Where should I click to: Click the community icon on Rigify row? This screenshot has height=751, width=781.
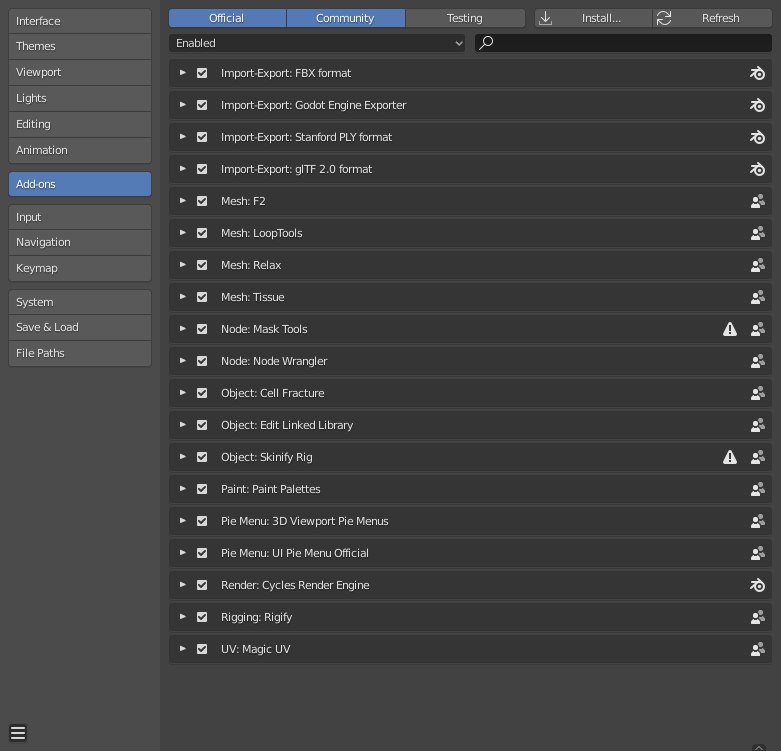click(x=758, y=617)
